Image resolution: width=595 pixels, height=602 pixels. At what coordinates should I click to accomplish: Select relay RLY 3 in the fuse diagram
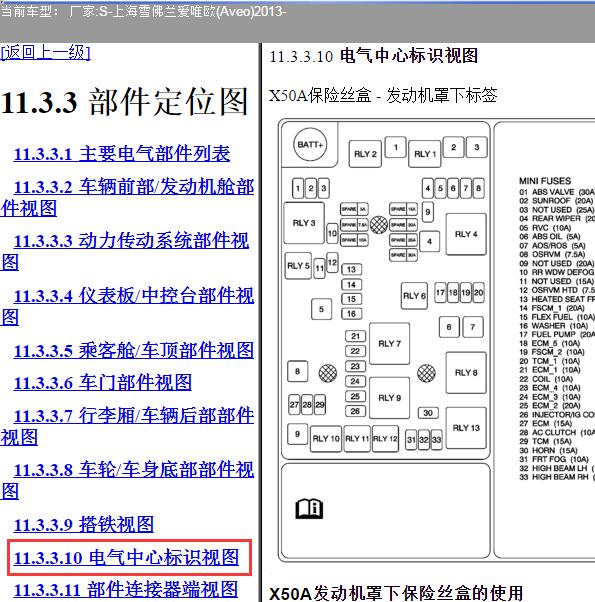[x=304, y=223]
